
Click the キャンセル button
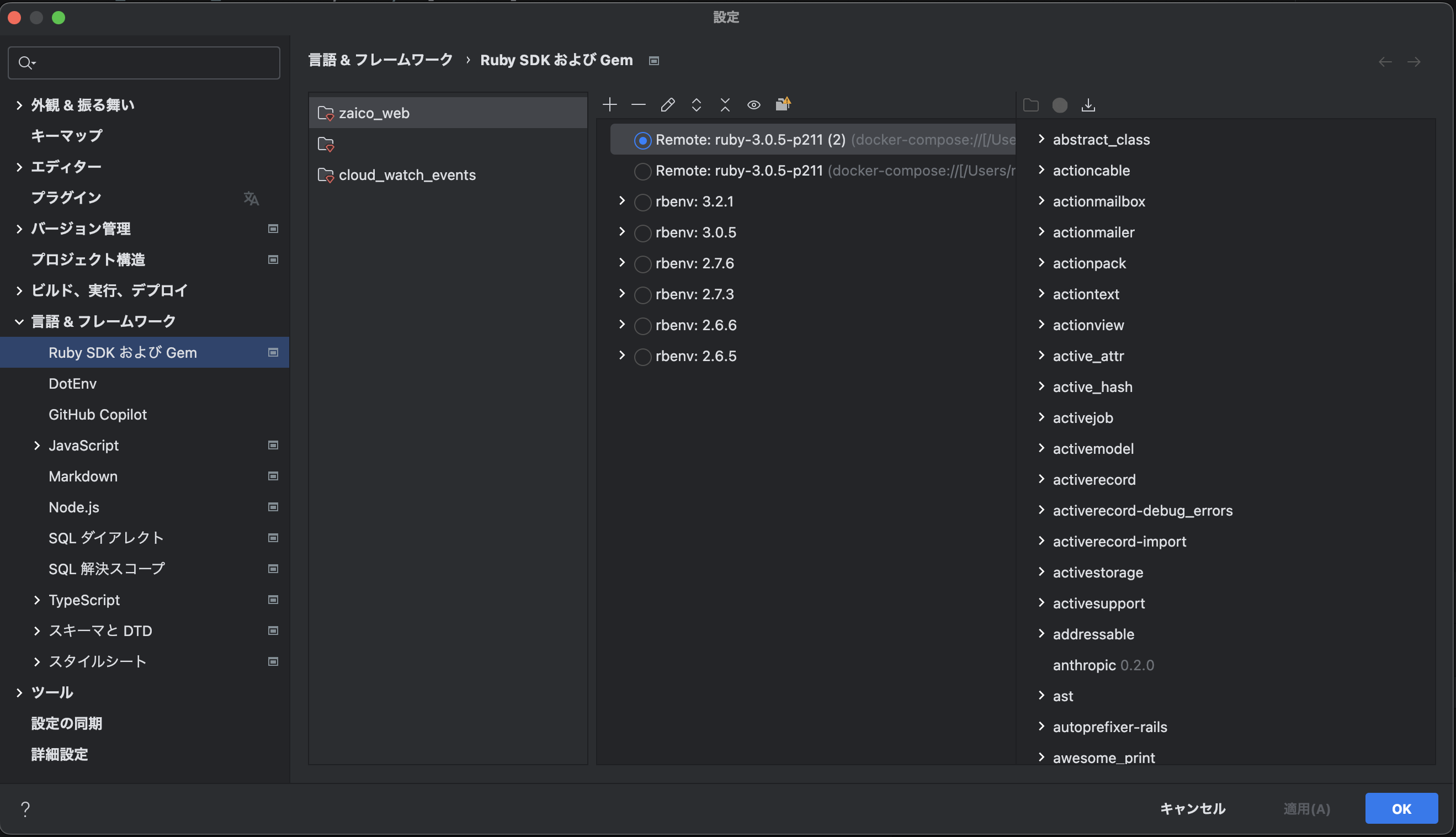tap(1193, 809)
